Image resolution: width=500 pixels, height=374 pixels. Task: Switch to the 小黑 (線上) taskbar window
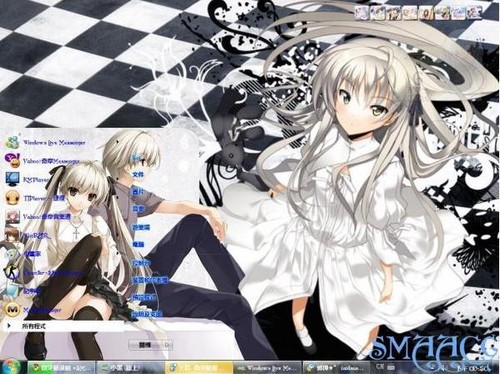(x=129, y=368)
